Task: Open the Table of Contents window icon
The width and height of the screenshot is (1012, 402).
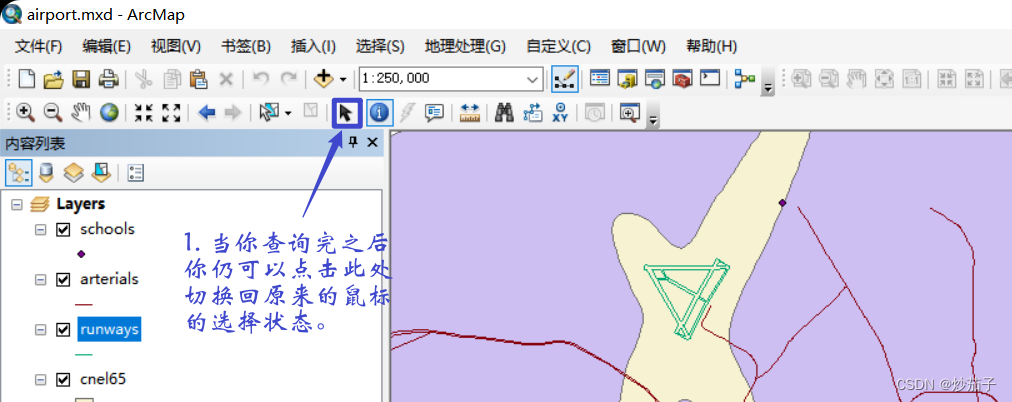Action: click(x=600, y=79)
